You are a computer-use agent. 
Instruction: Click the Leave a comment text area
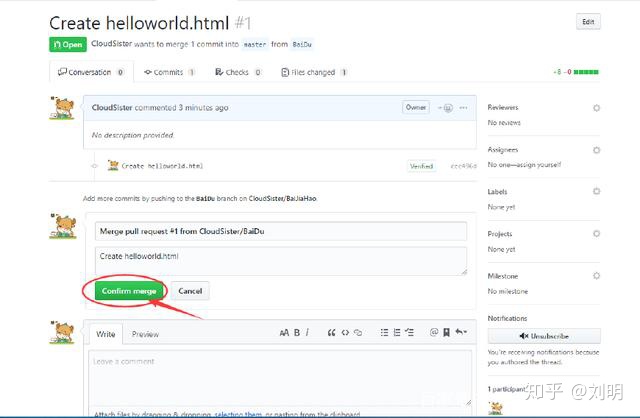click(x=280, y=378)
